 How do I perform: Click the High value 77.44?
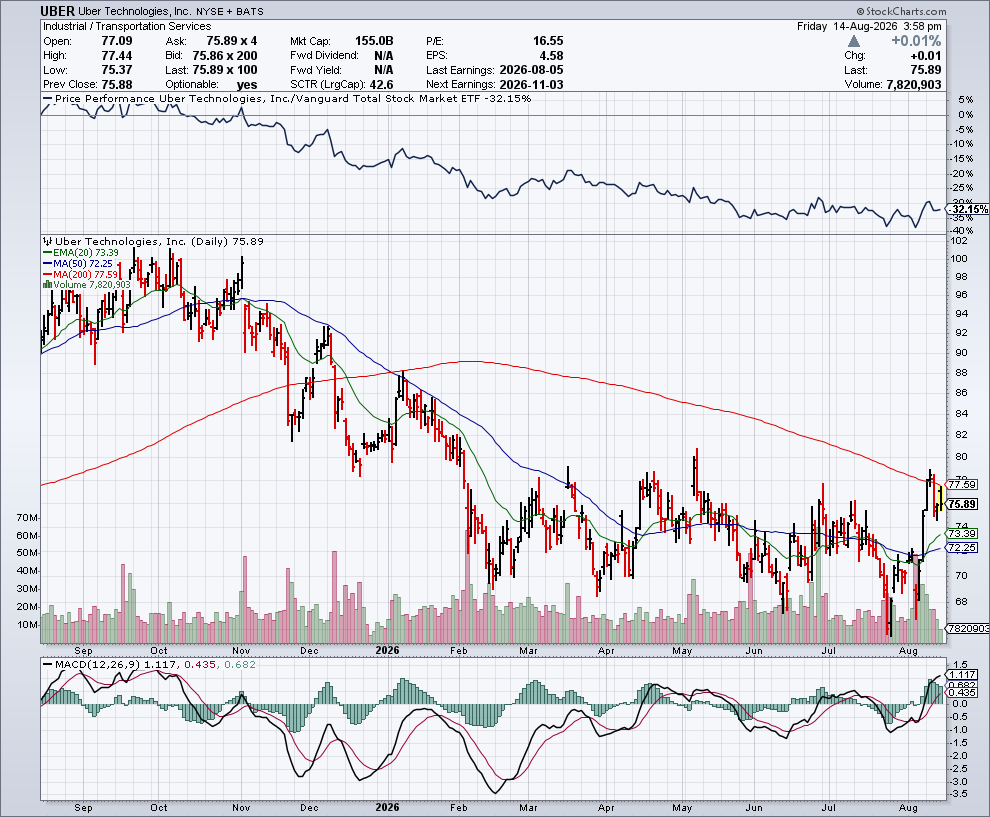[x=117, y=56]
